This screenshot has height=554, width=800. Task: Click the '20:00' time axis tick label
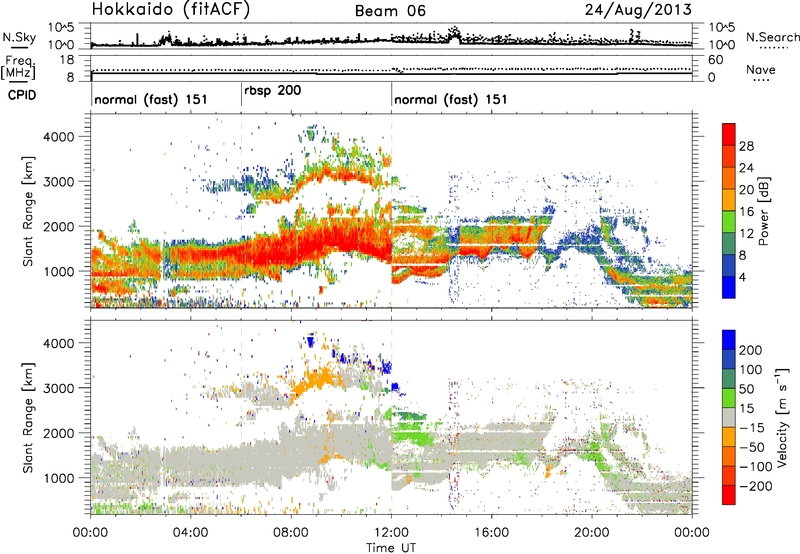[x=592, y=533]
